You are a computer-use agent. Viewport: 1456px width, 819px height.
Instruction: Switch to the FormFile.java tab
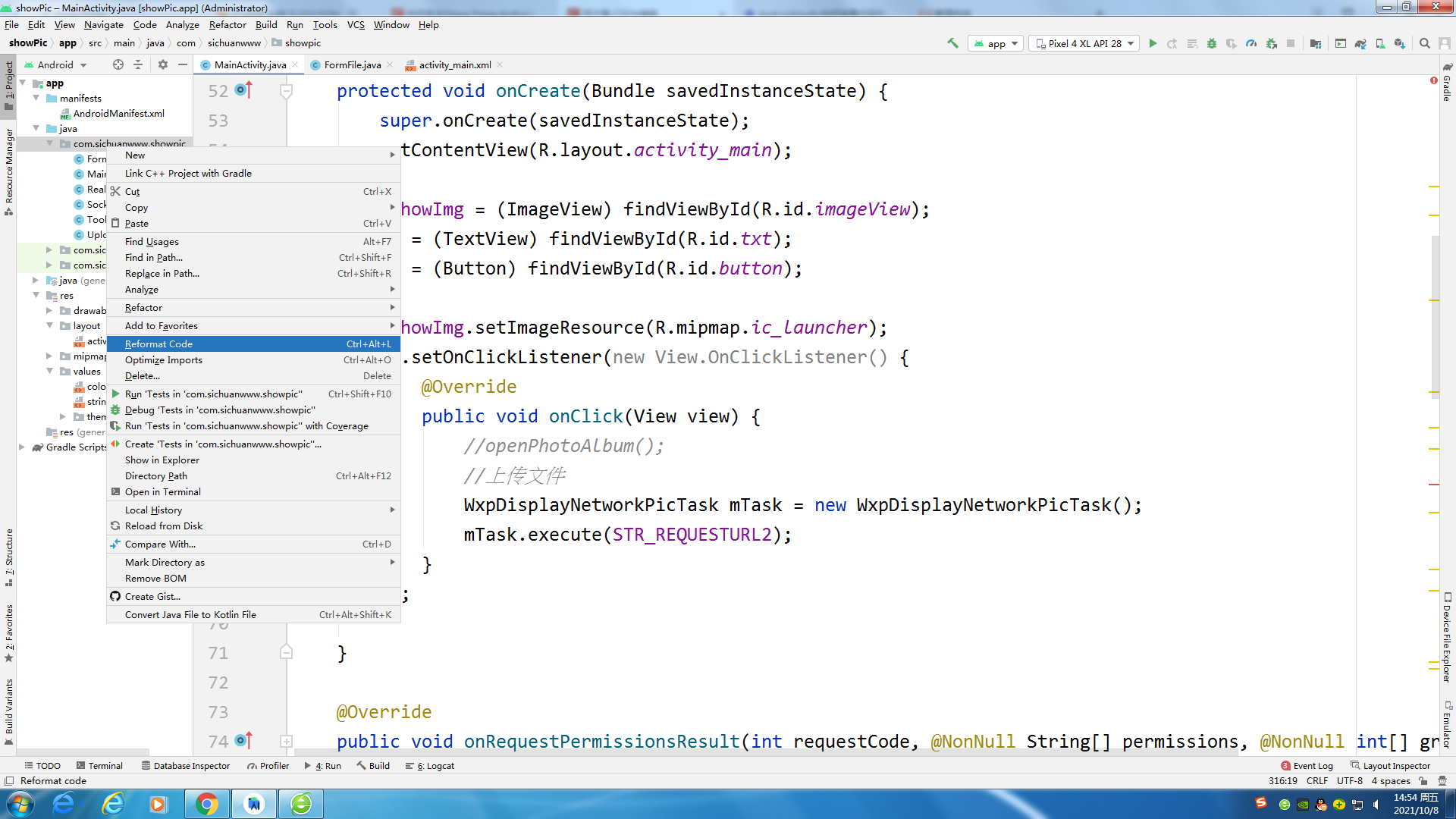[352, 64]
